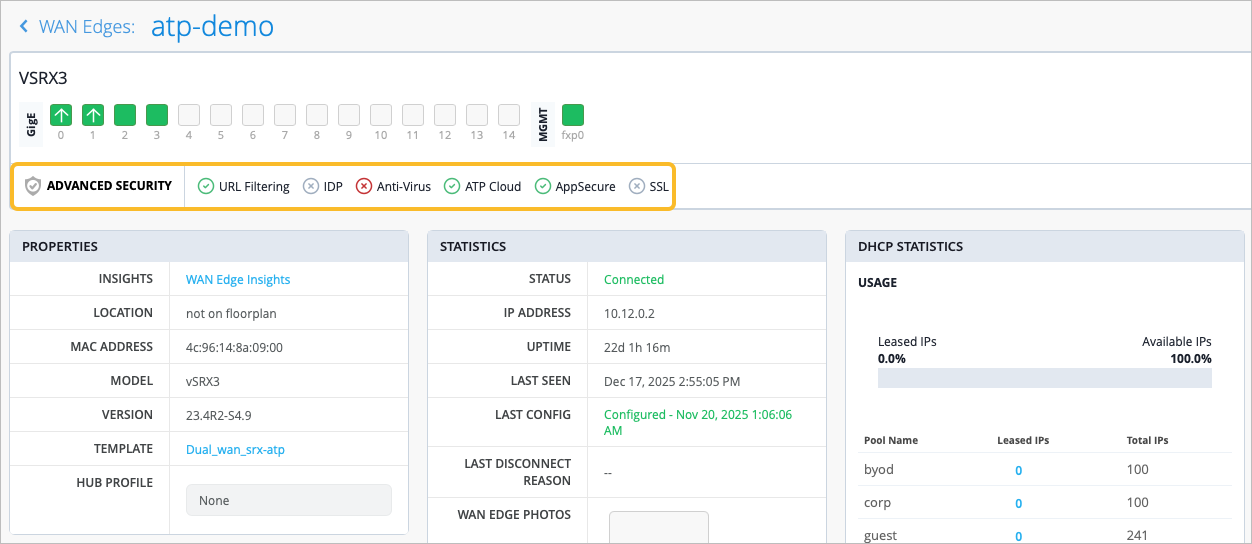Click the guest pool name
Screen dimensions: 1252x544
coord(880,536)
